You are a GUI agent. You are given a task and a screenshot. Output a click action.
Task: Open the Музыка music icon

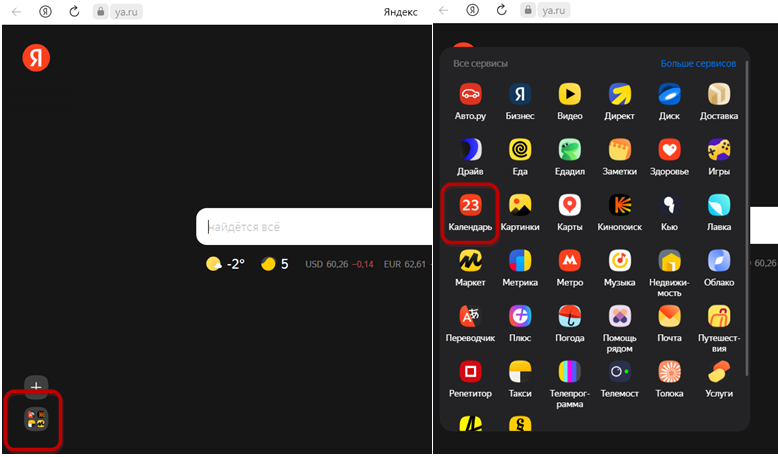(x=620, y=261)
